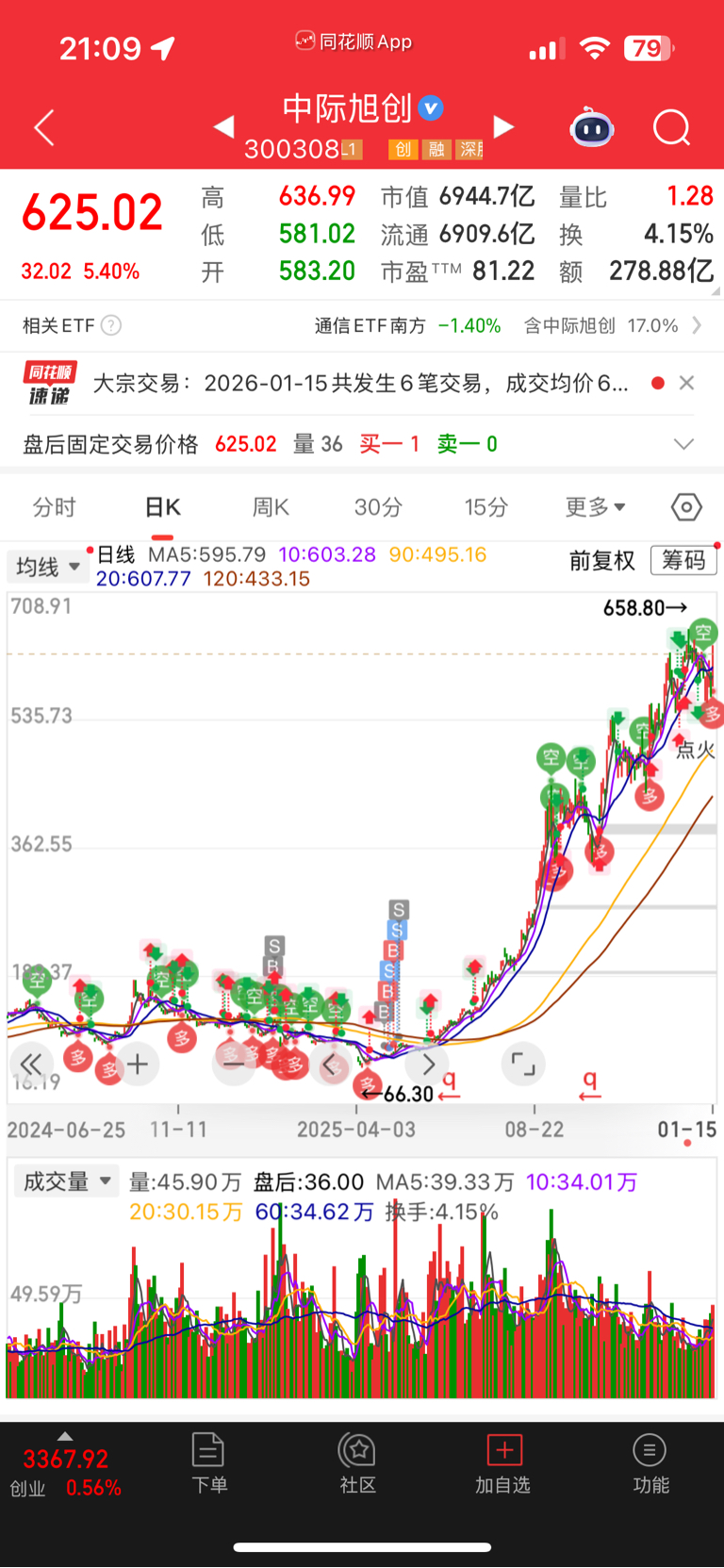Open related ETF details chevron

tap(697, 325)
